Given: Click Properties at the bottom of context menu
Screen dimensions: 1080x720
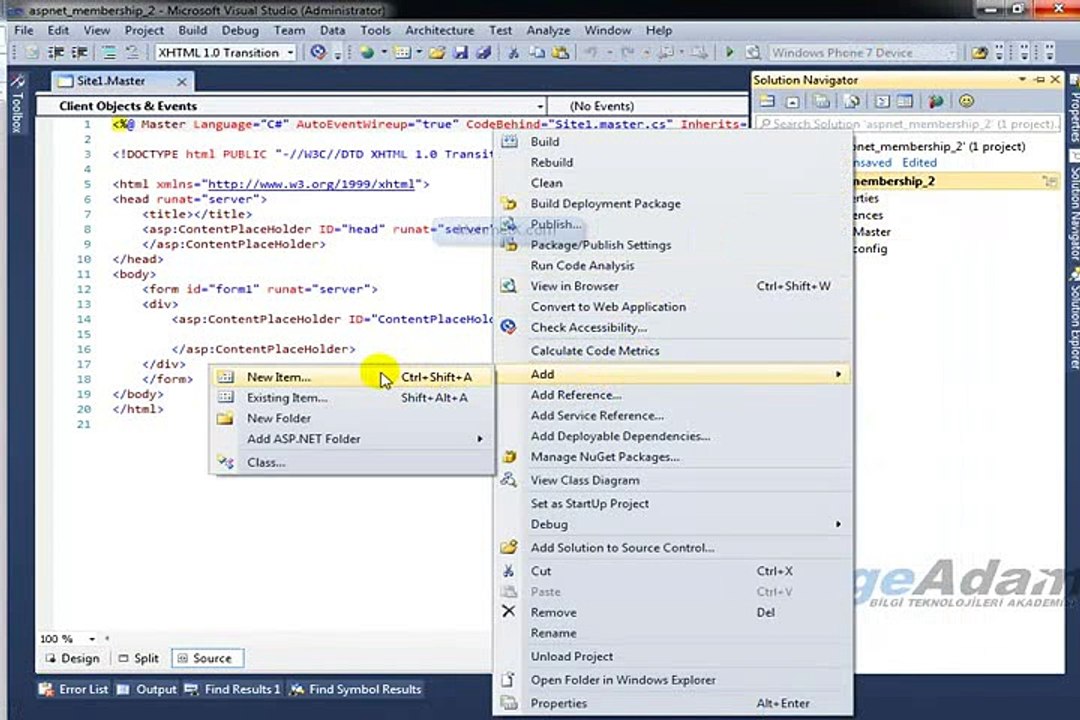Looking at the screenshot, I should (674, 703).
